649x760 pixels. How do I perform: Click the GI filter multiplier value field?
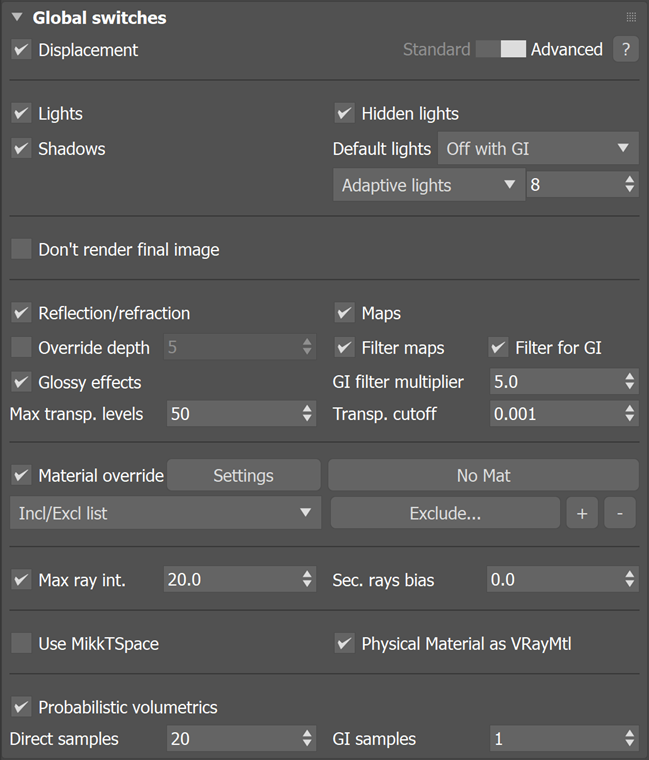[553, 381]
